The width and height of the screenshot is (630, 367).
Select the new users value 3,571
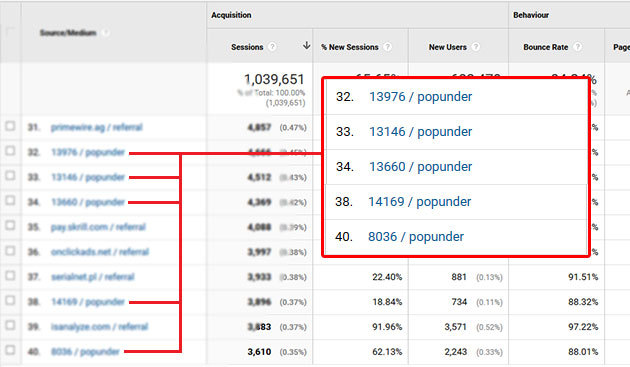click(456, 327)
